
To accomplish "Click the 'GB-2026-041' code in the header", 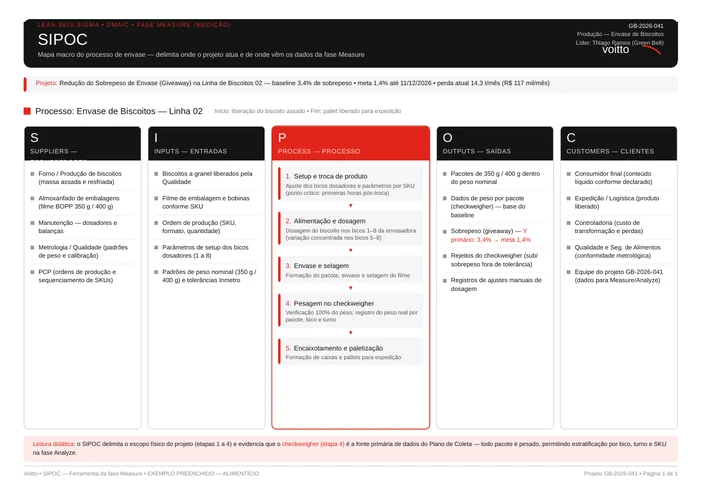I will coord(646,26).
